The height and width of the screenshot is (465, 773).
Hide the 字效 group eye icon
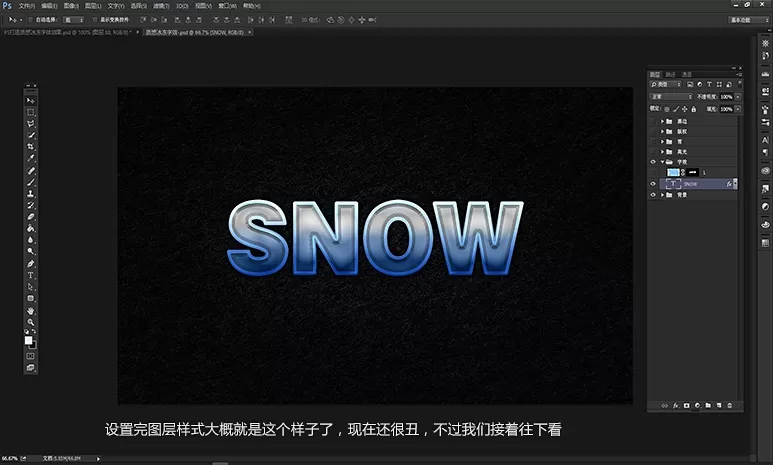pos(653,162)
